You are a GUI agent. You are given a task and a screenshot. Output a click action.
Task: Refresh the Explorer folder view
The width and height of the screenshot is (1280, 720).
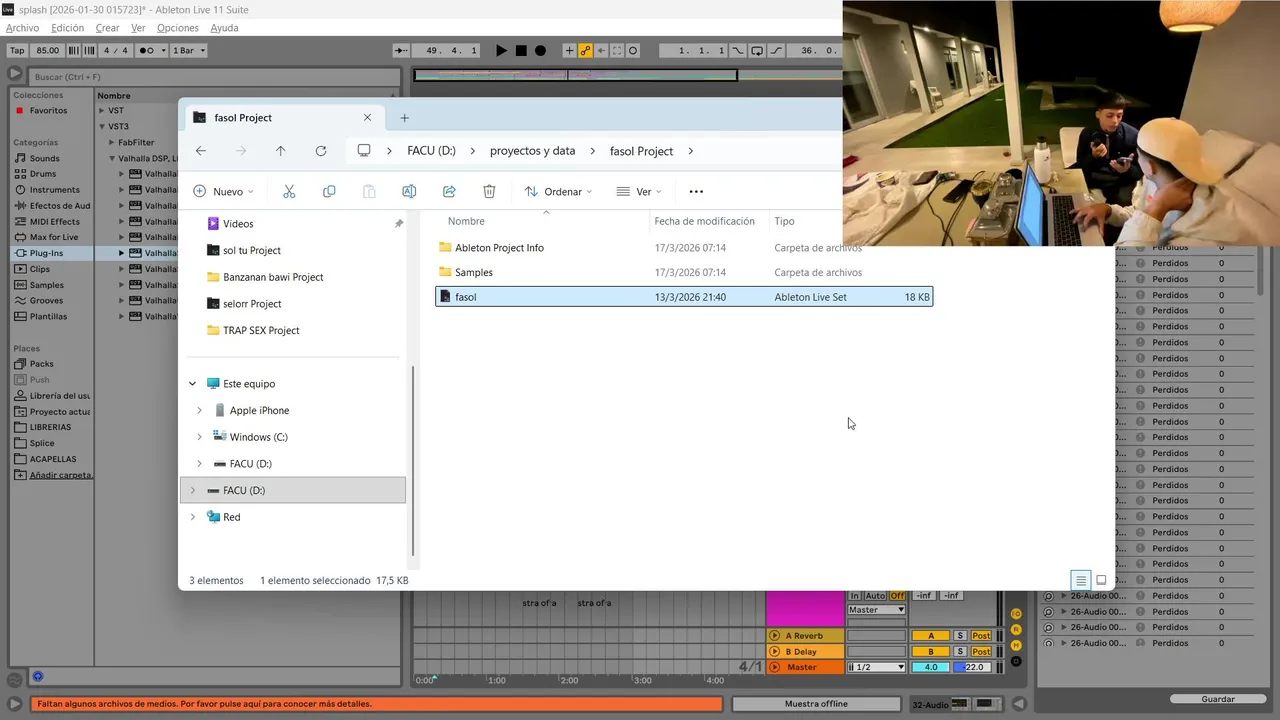coord(320,151)
